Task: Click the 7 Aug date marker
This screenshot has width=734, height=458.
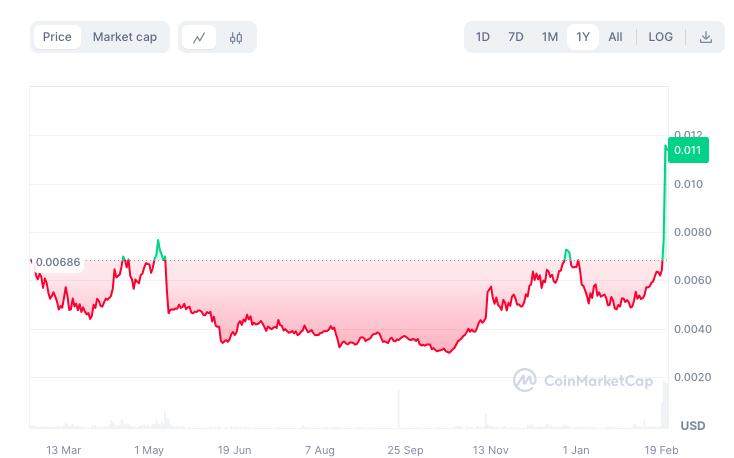Action: point(320,450)
